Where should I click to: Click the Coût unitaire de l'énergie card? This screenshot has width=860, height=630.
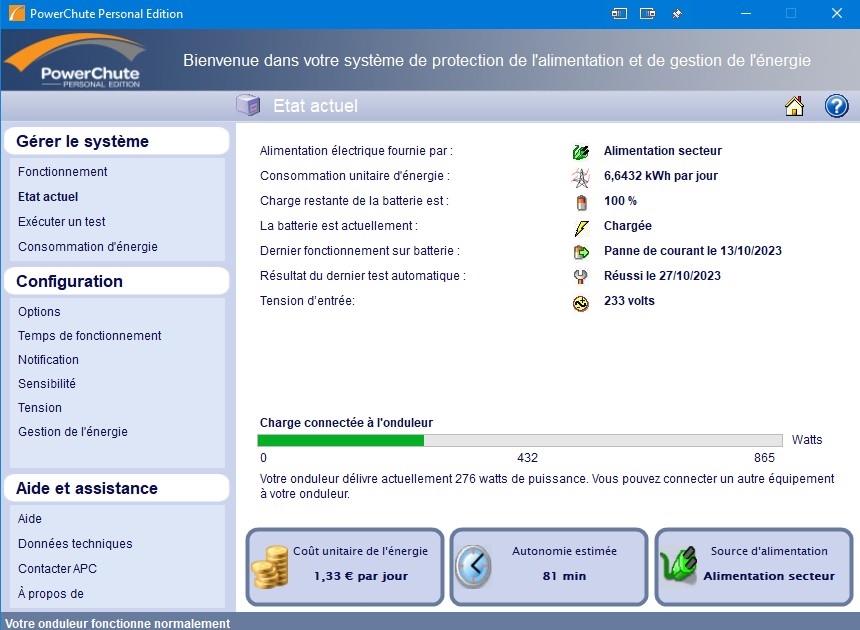pyautogui.click(x=344, y=567)
